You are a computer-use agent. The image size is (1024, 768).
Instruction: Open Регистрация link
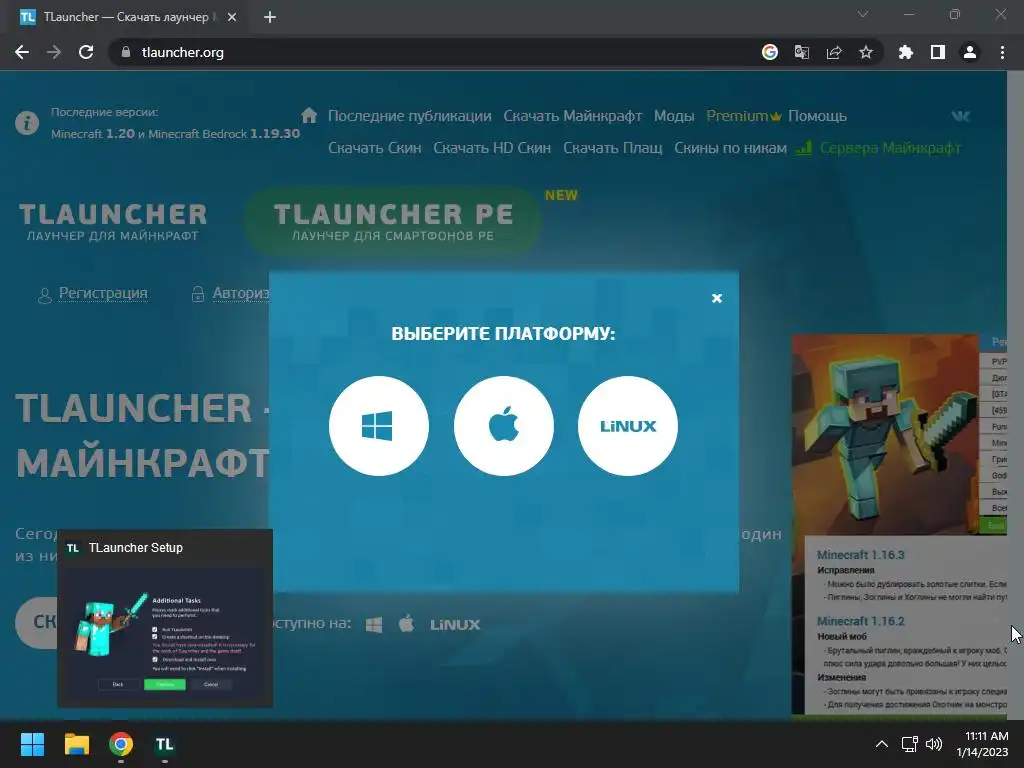93,294
